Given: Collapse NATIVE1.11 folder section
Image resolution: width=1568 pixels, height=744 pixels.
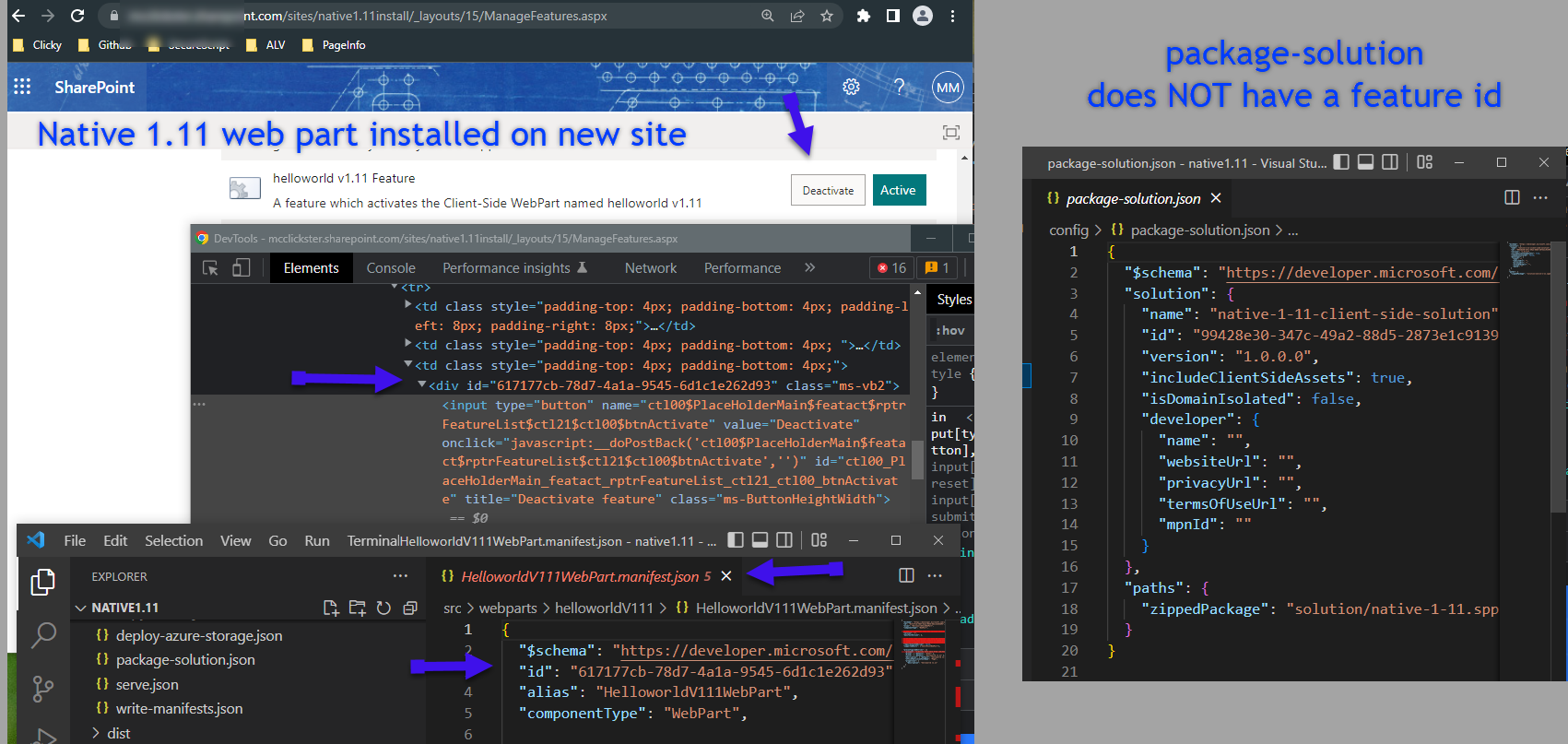Looking at the screenshot, I should (x=81, y=608).
